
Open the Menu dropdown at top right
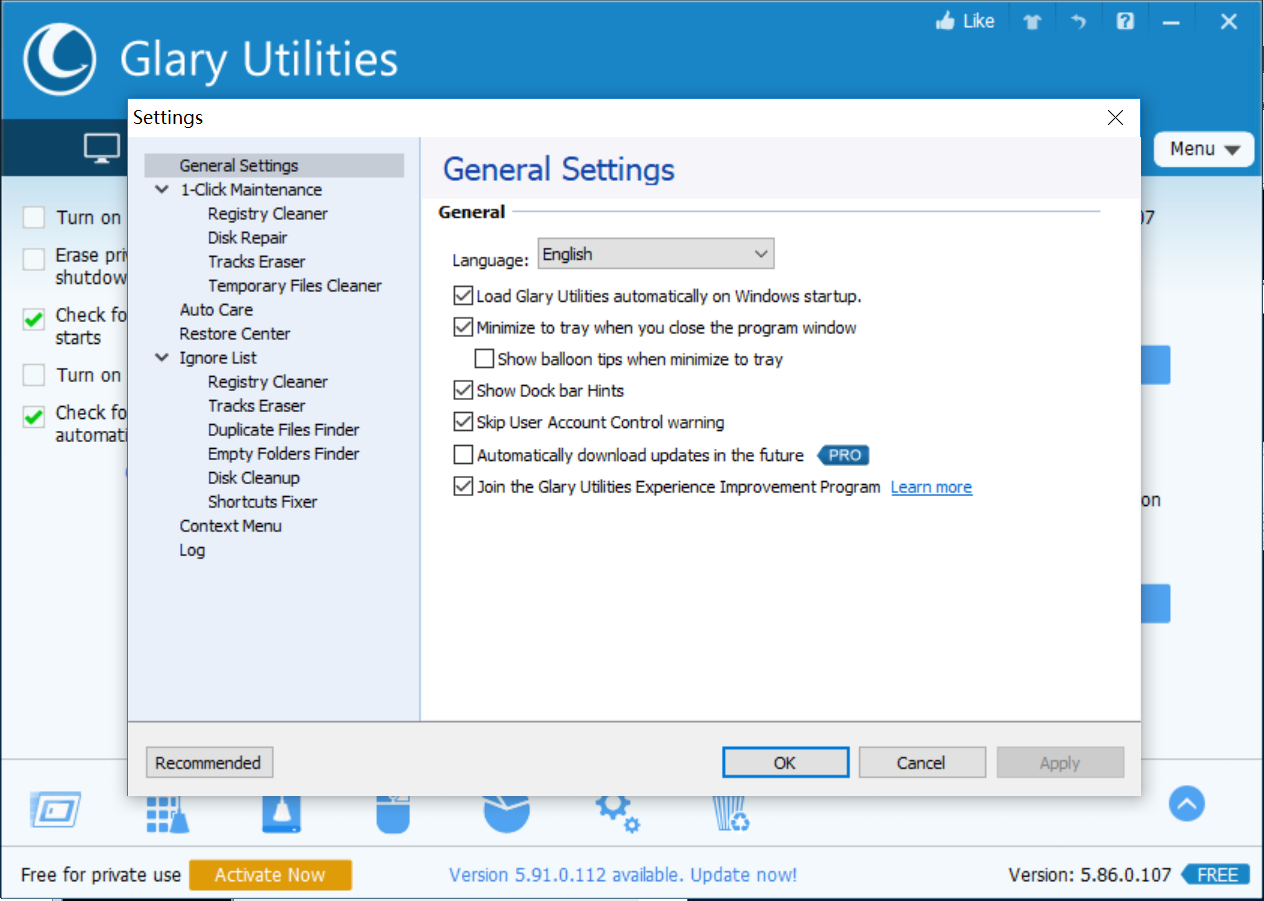coord(1203,148)
